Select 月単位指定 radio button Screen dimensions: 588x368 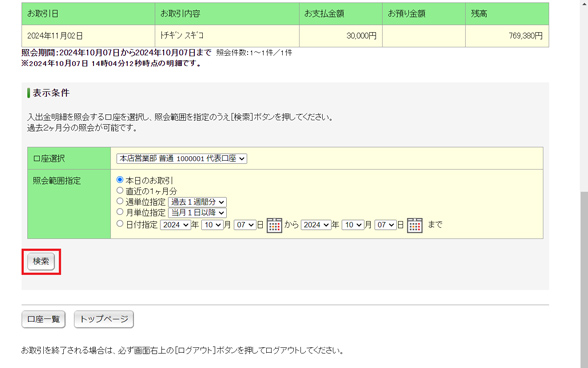(120, 212)
